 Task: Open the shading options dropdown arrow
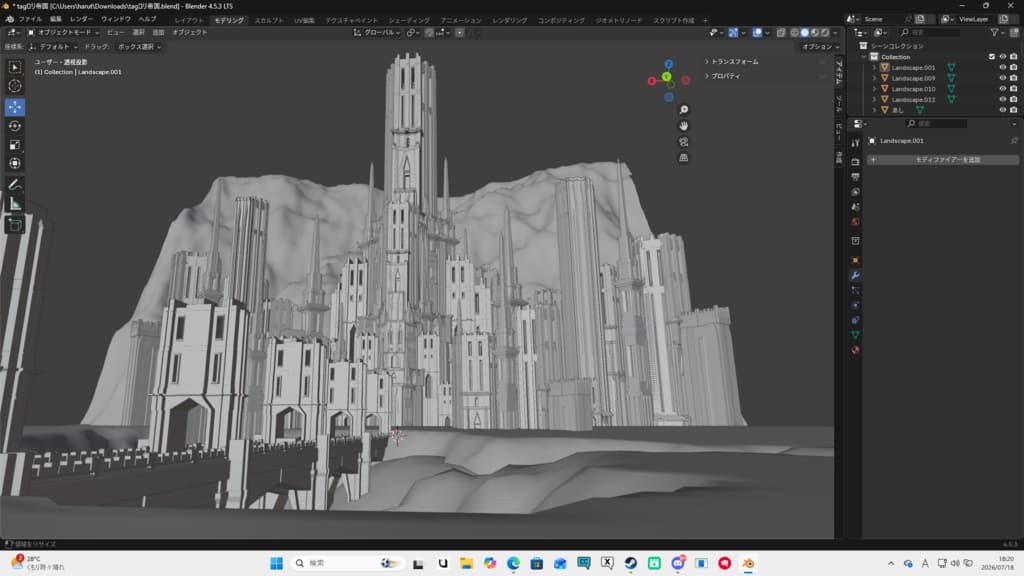[x=835, y=32]
